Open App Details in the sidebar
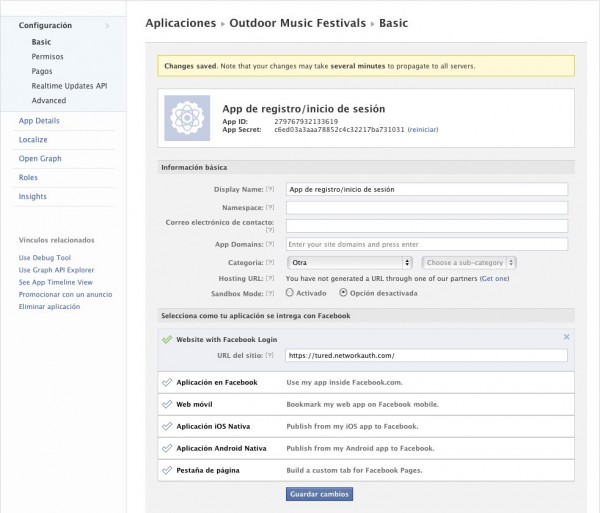Image resolution: width=600 pixels, height=513 pixels. coord(39,121)
